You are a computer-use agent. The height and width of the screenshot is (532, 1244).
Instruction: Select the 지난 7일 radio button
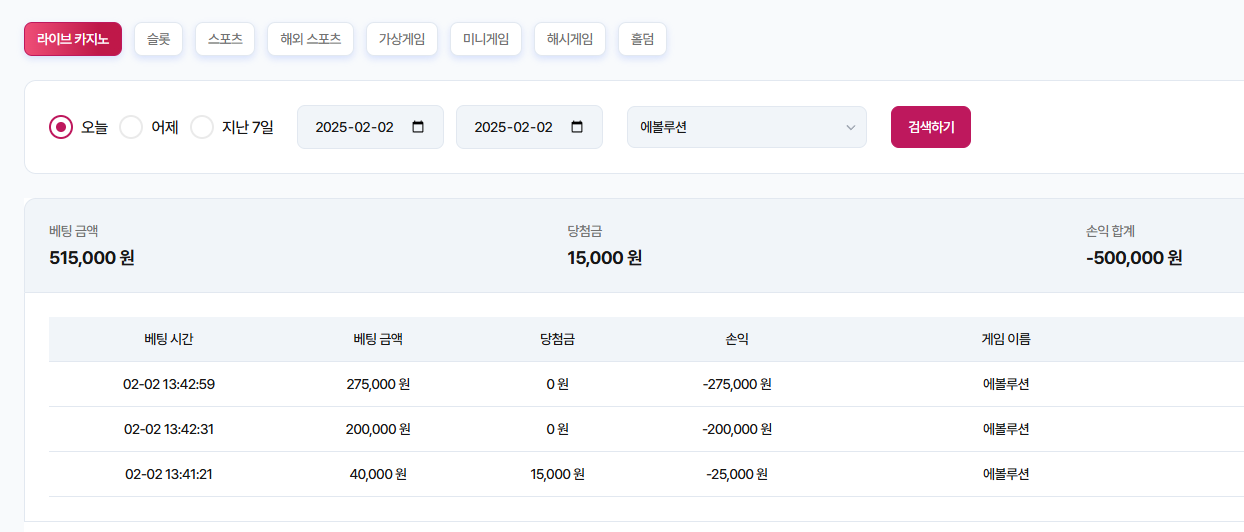pyautogui.click(x=202, y=127)
